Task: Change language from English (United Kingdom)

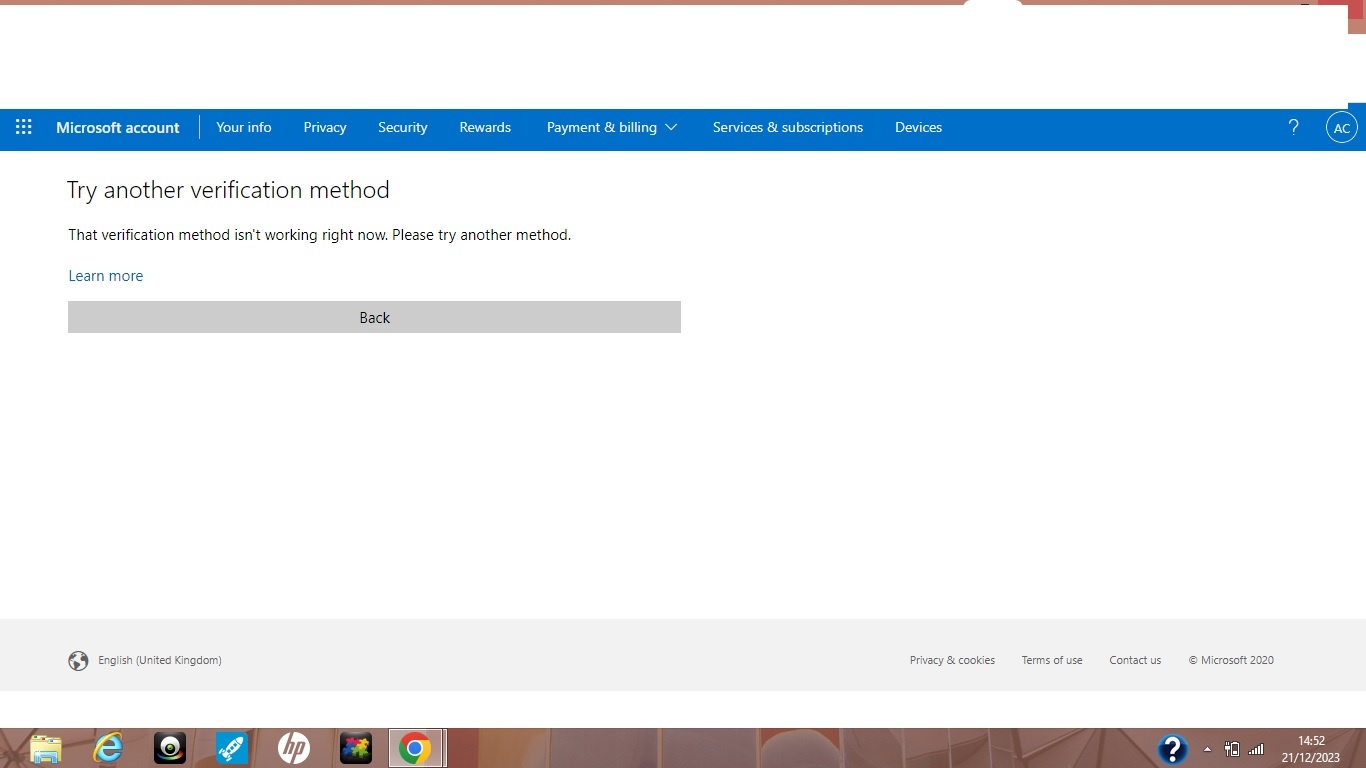Action: pyautogui.click(x=160, y=660)
